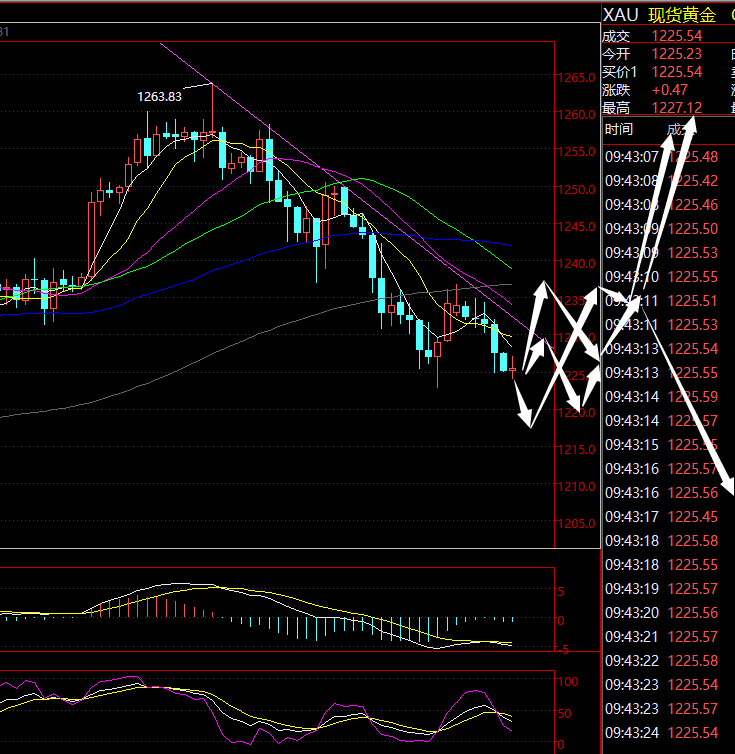Click the 1255.0 price axis label

tap(576, 151)
